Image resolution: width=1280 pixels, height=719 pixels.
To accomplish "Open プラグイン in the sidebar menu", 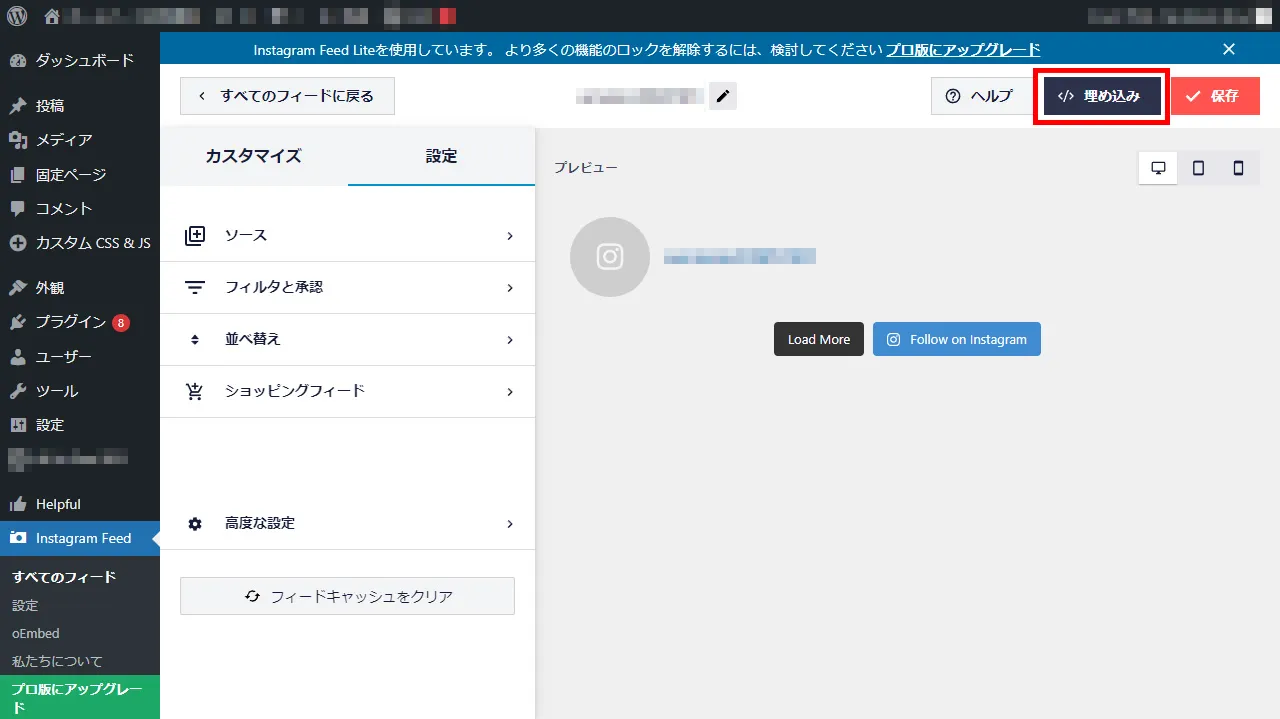I will point(70,322).
